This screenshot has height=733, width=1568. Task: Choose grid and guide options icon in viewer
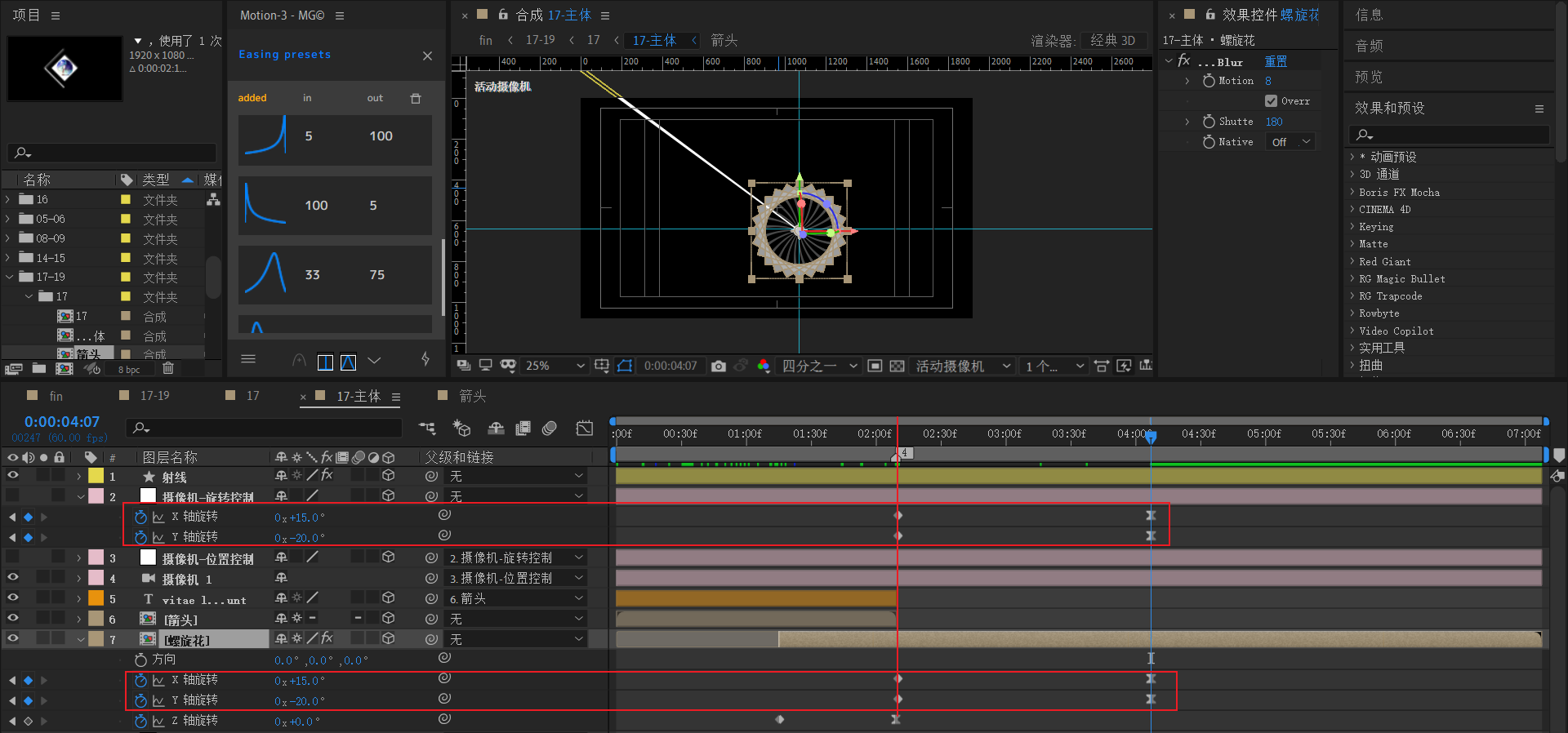click(x=602, y=366)
